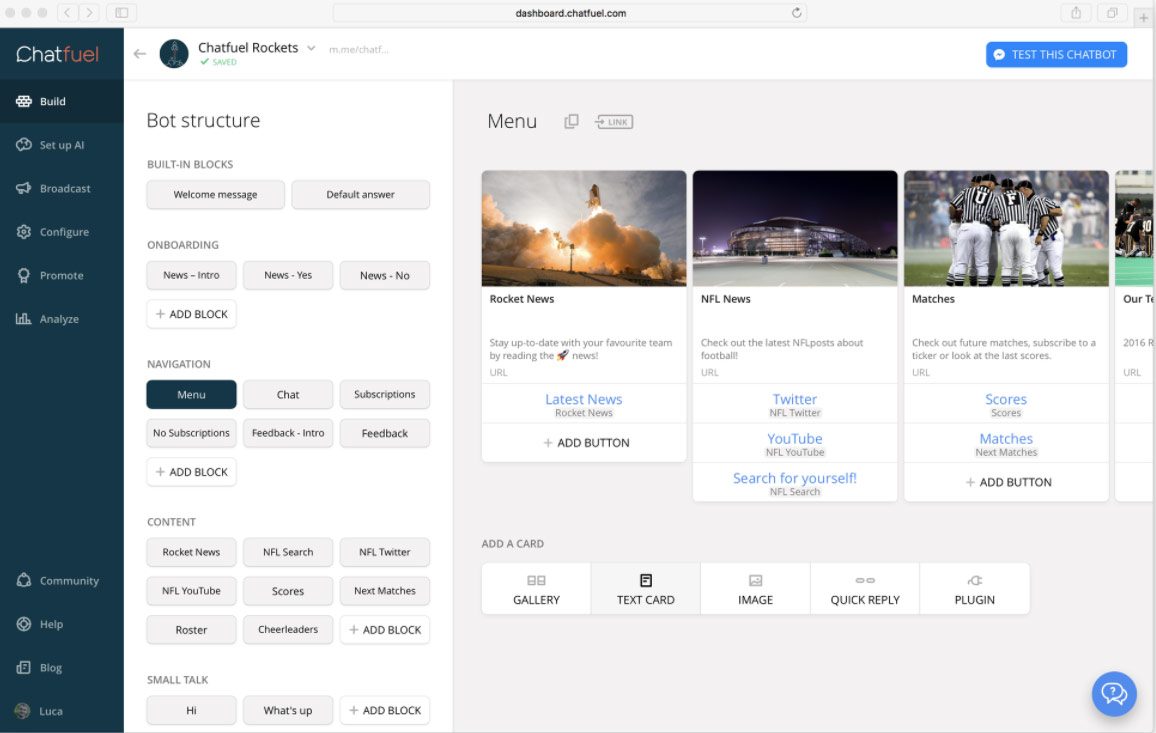Open the Hi small talk block
This screenshot has height=733, width=1156.
point(192,710)
